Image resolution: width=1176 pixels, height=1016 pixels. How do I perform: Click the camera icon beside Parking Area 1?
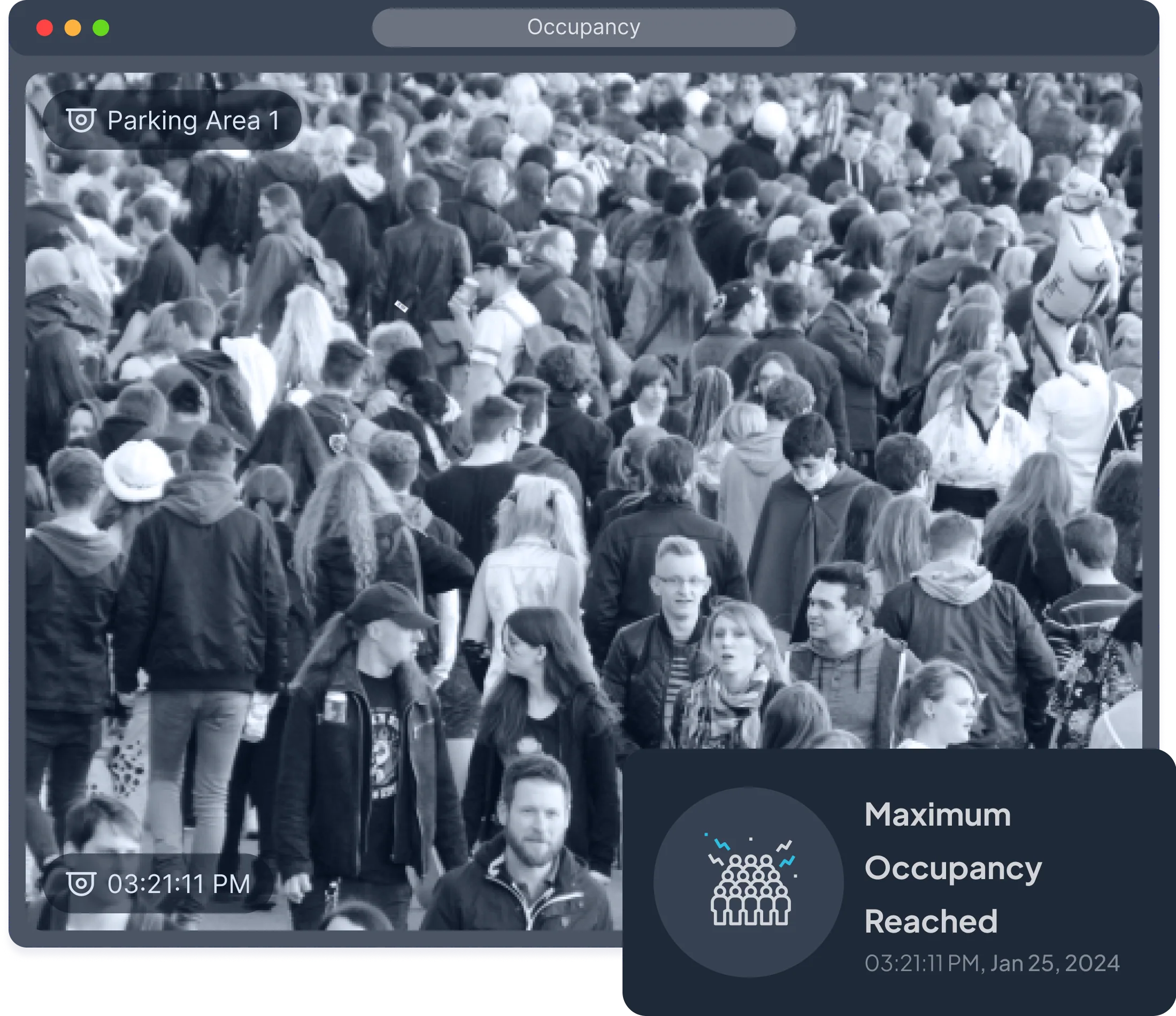[81, 120]
